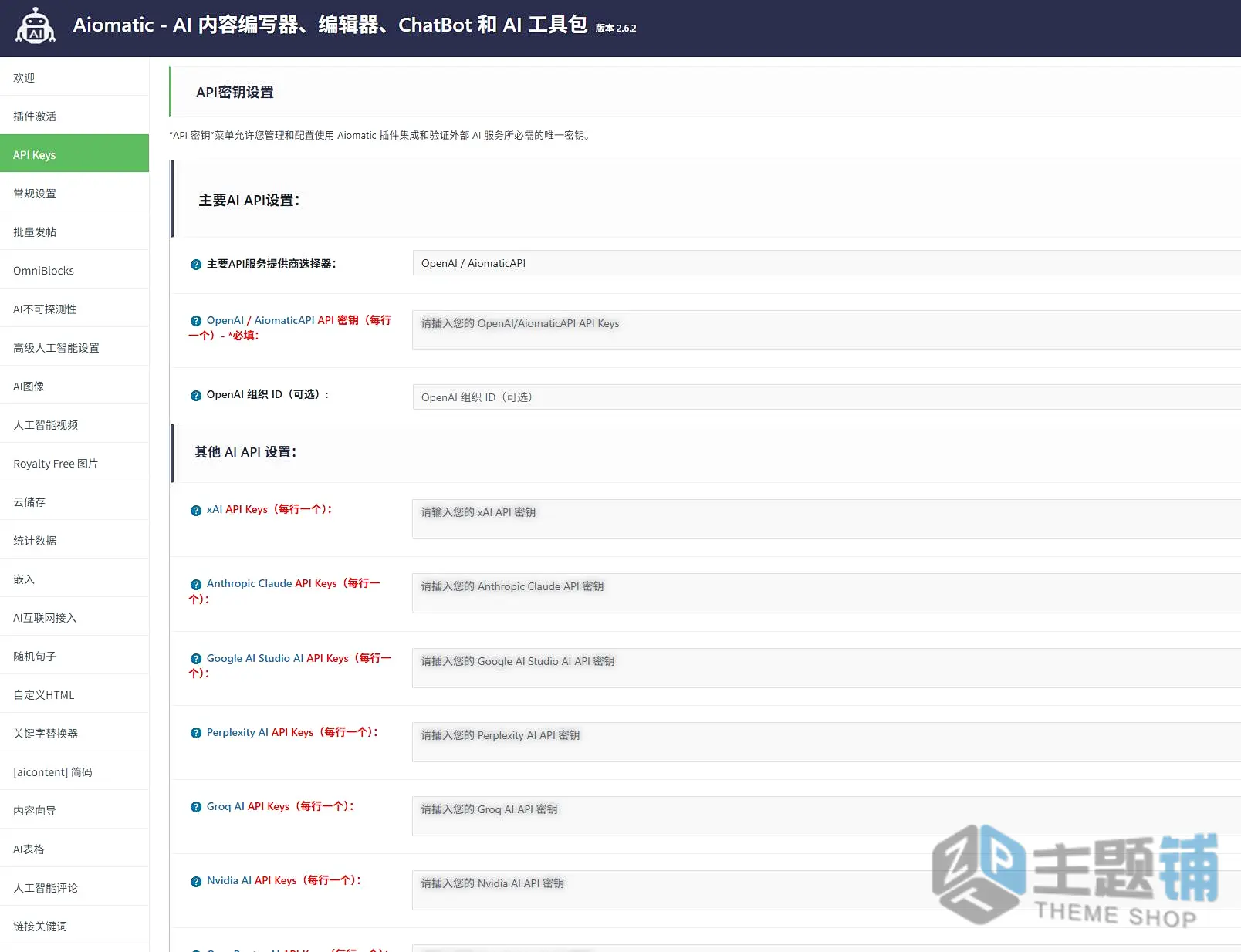Follow the OpenAI link in the API 密钥 label
The image size is (1241, 952).
coord(225,320)
